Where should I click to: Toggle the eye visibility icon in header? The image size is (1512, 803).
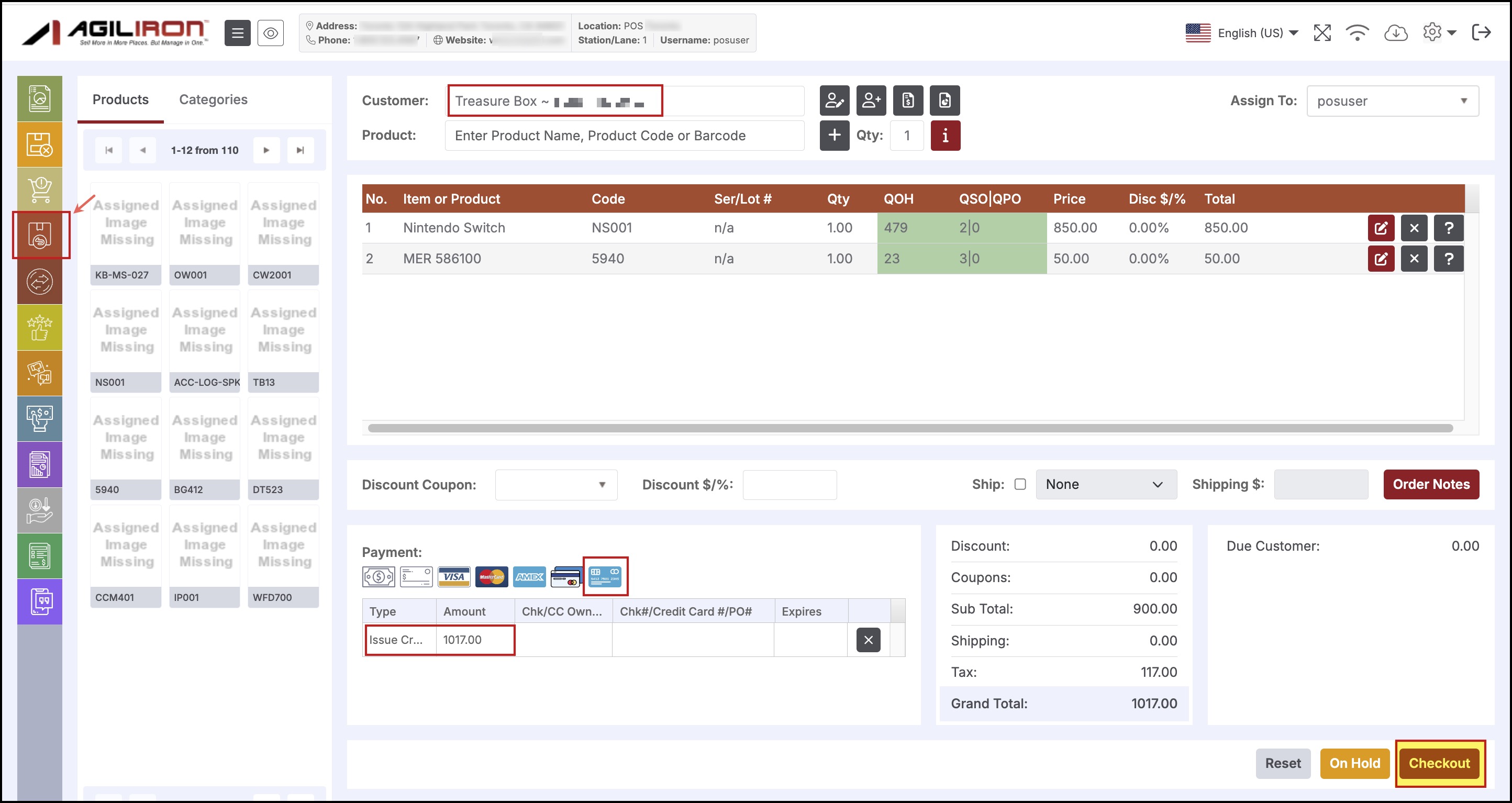pos(271,33)
